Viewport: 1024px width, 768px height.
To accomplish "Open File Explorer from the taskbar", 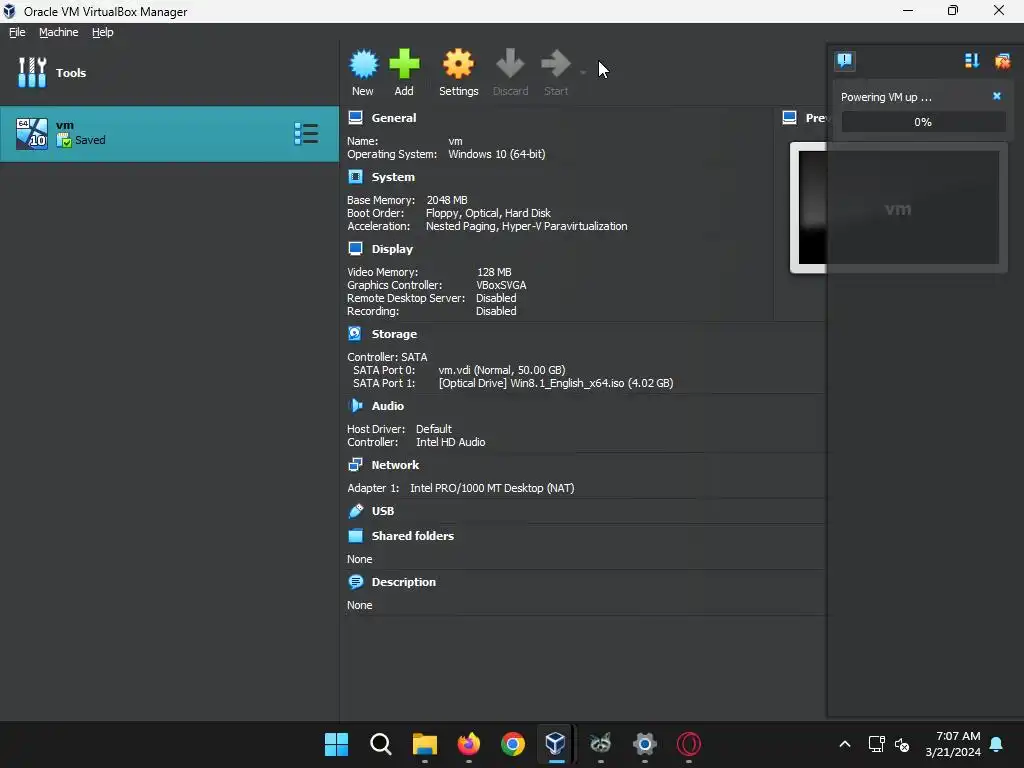I will 424,744.
